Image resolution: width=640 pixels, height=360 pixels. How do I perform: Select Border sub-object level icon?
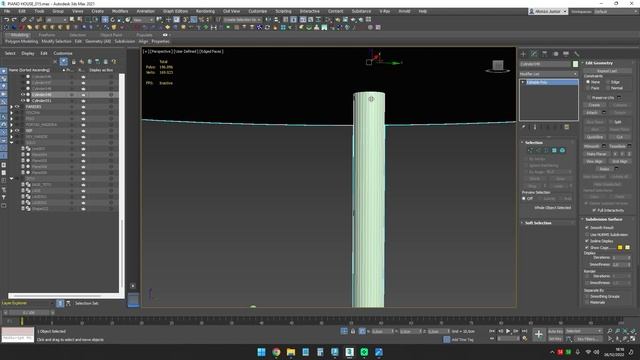coord(547,151)
